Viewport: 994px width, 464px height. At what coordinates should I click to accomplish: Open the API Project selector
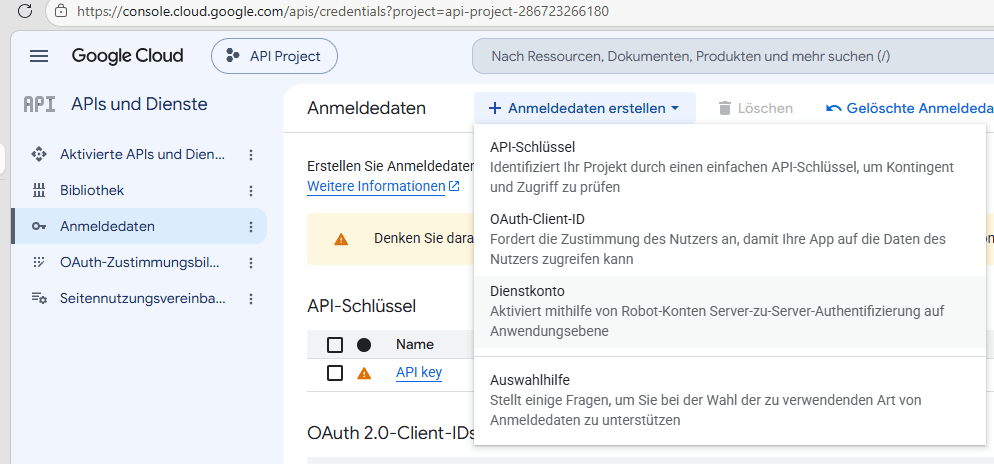(274, 56)
